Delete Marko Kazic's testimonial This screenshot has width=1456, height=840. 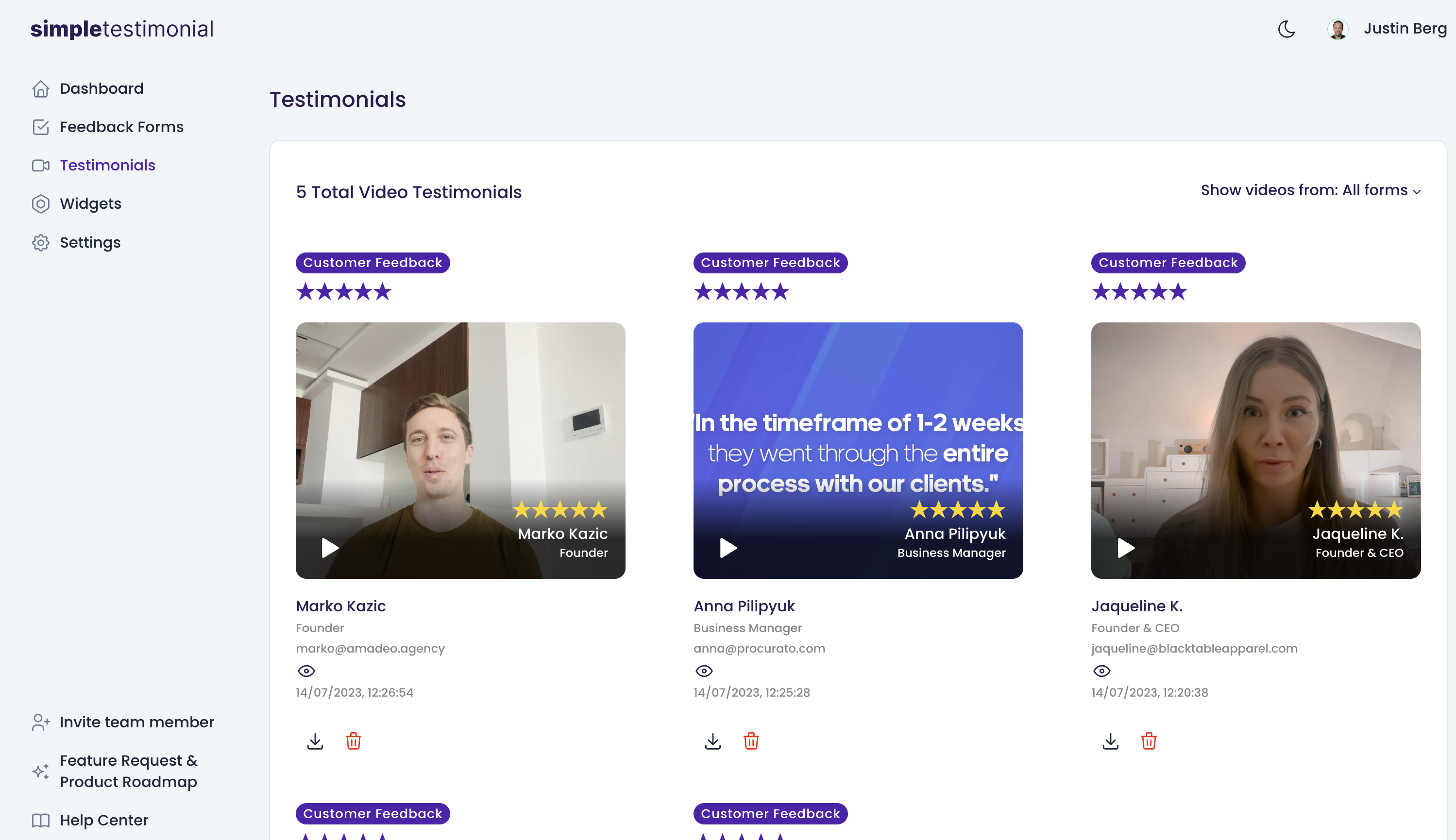[x=354, y=741]
